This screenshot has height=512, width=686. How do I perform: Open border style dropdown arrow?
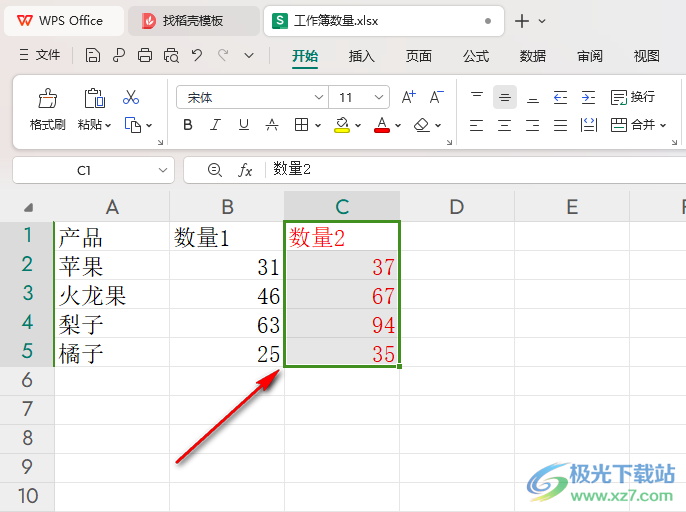318,126
